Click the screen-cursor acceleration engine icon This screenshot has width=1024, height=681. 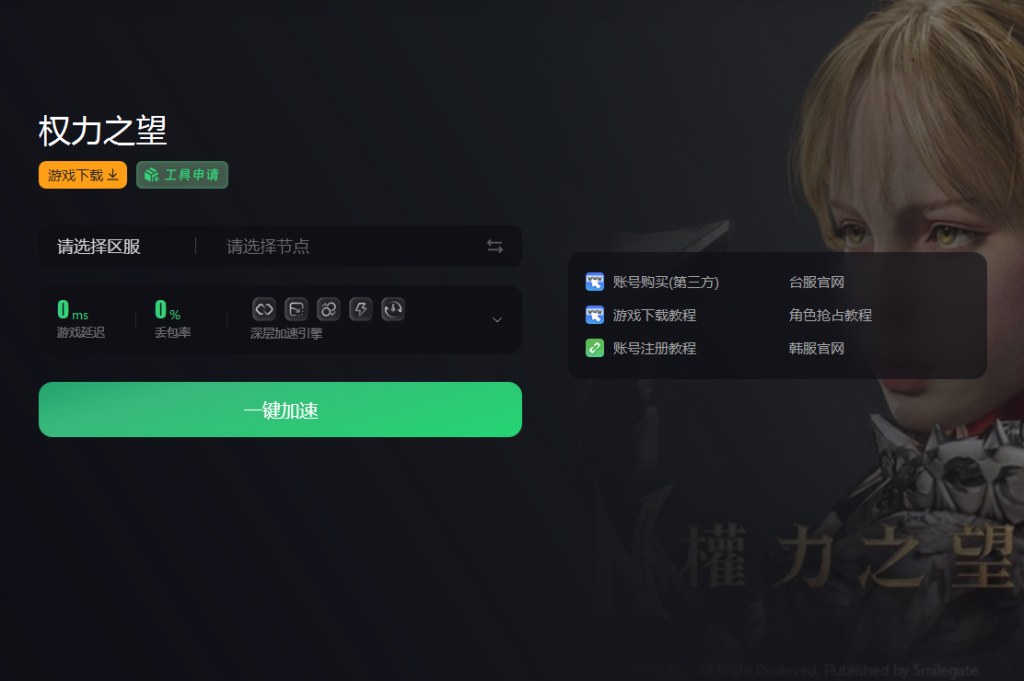tap(296, 309)
